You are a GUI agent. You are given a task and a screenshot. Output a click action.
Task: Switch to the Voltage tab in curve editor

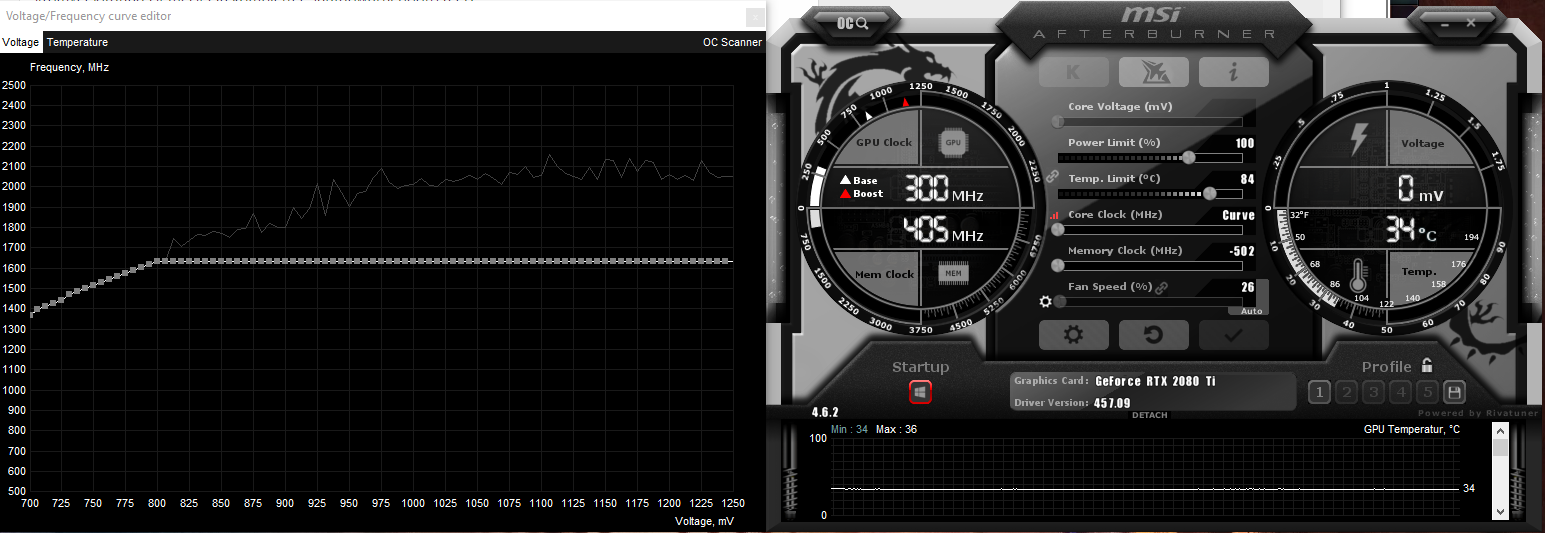[21, 42]
